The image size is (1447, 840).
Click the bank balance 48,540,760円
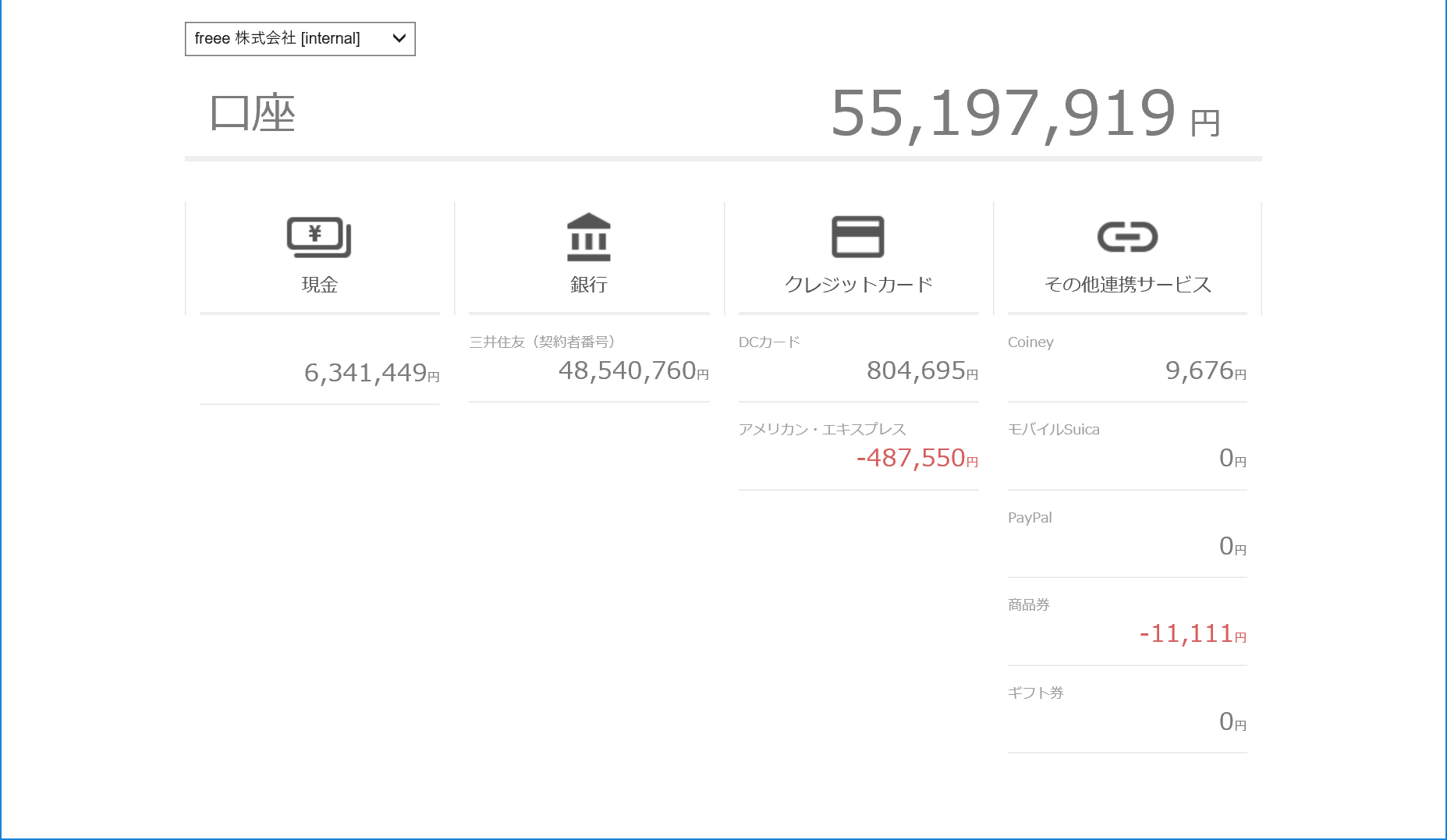(x=633, y=370)
